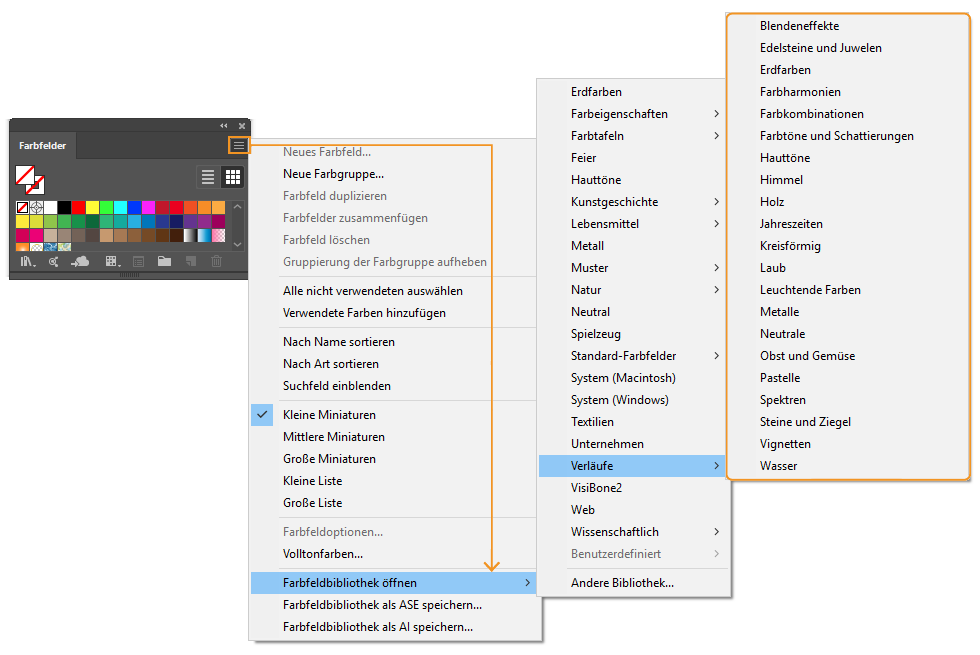
Task: Open the show swatch kinds menu icon
Action: tap(112, 261)
